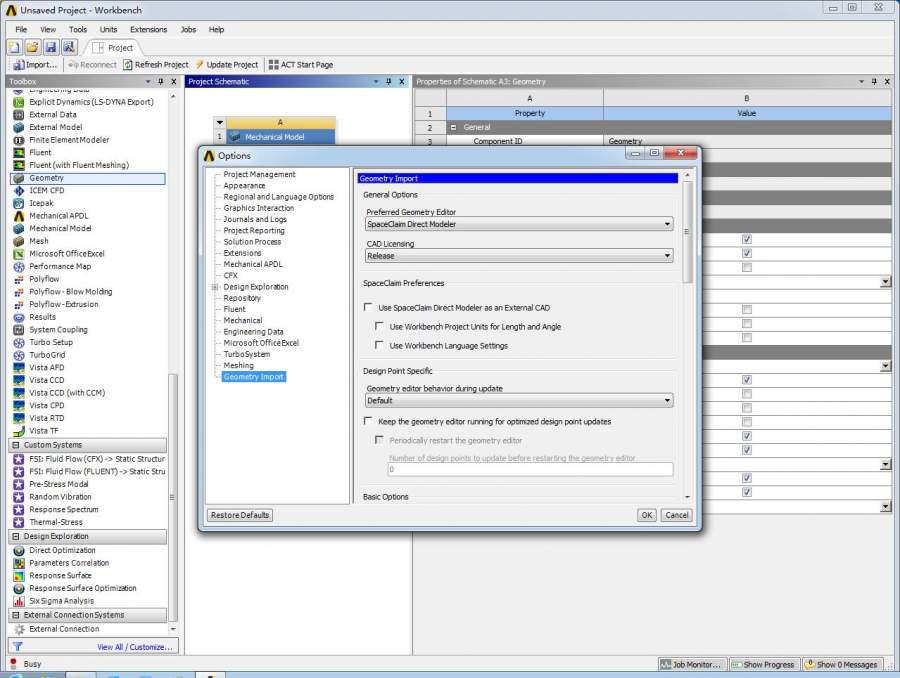The image size is (900, 678).
Task: Select Microsoft Office Excel icon in Toolbox
Action: click(19, 254)
